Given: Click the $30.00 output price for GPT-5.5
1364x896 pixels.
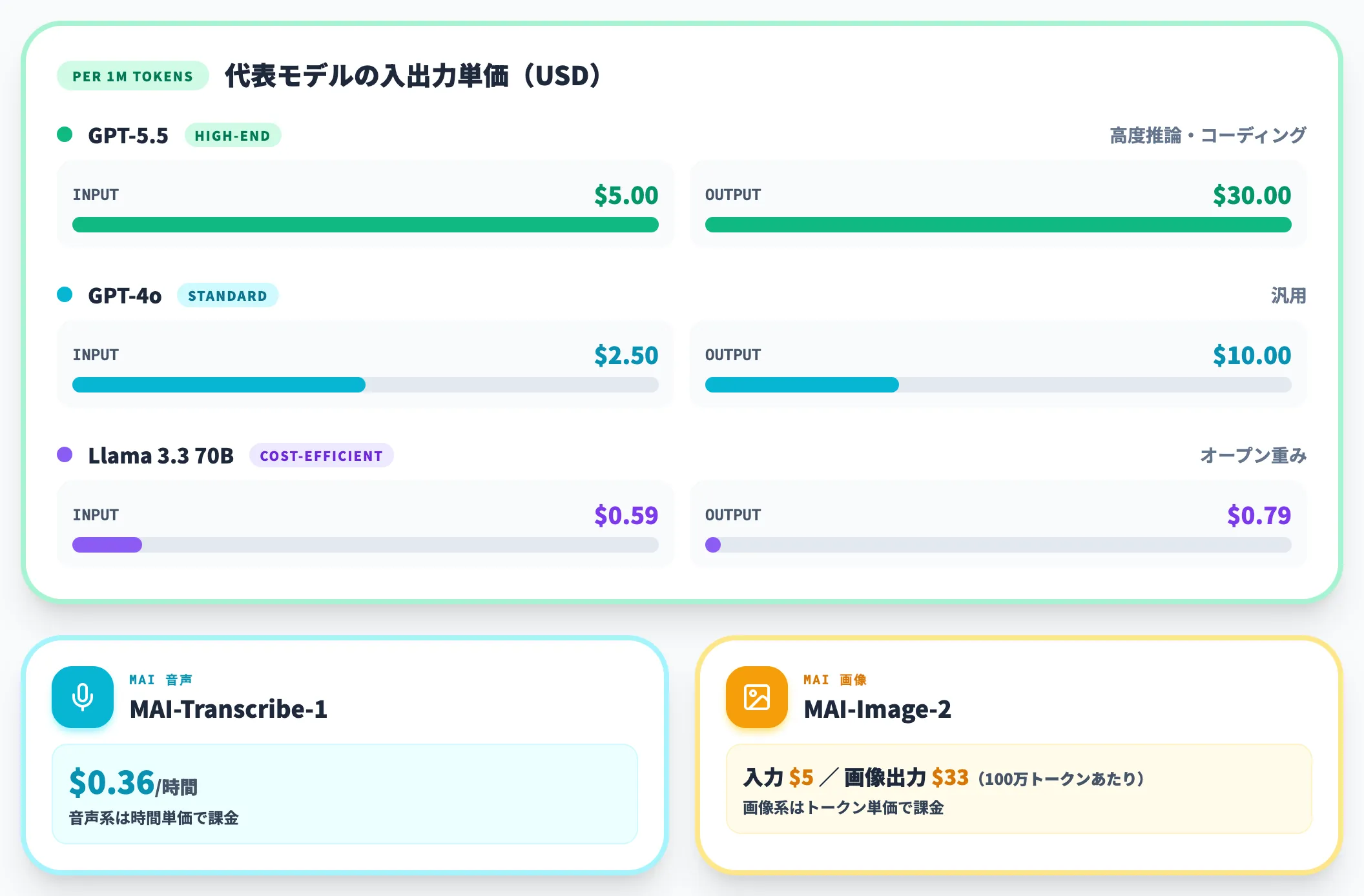Looking at the screenshot, I should pos(1252,195).
